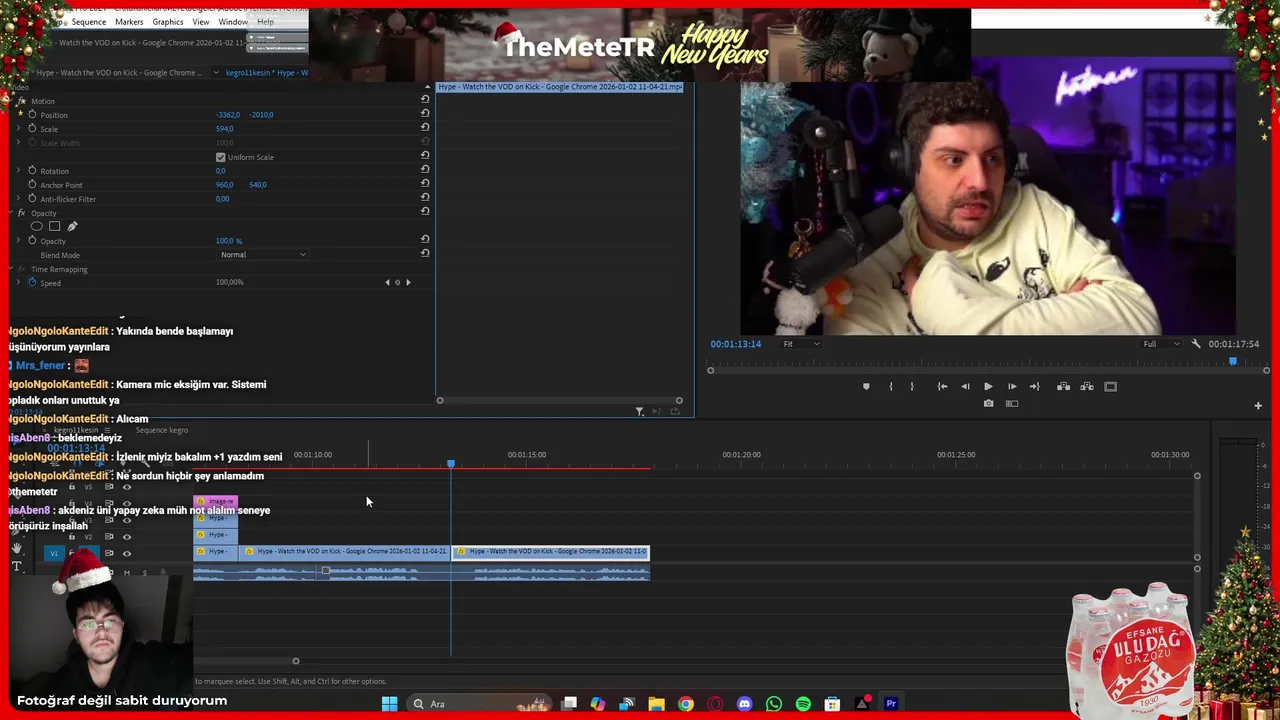Image resolution: width=1280 pixels, height=720 pixels.
Task: Toggle the Anti-flicker Filter stopwatch icon
Action: (32, 199)
